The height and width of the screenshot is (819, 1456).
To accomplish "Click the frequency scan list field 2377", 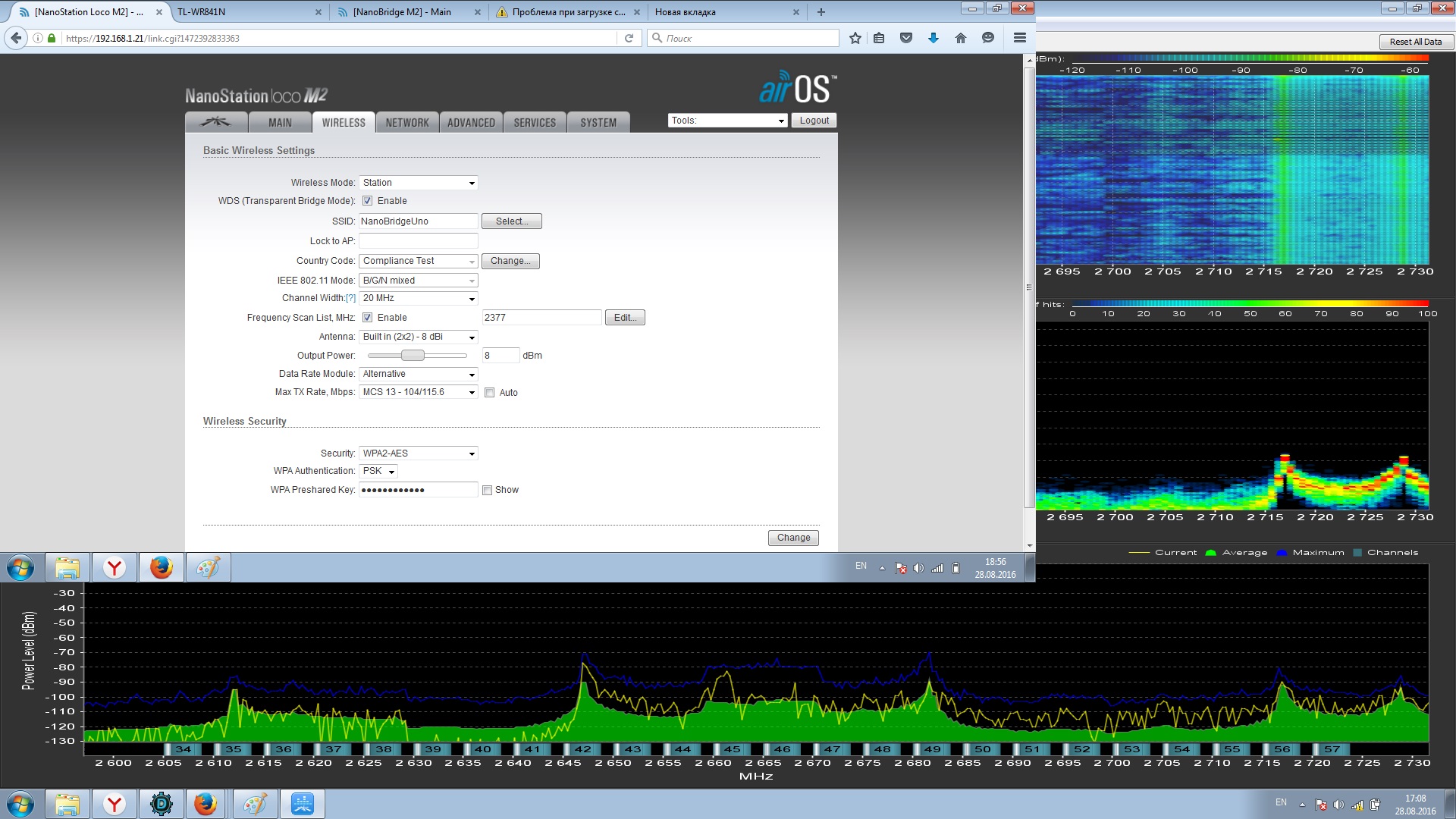I will pos(541,318).
